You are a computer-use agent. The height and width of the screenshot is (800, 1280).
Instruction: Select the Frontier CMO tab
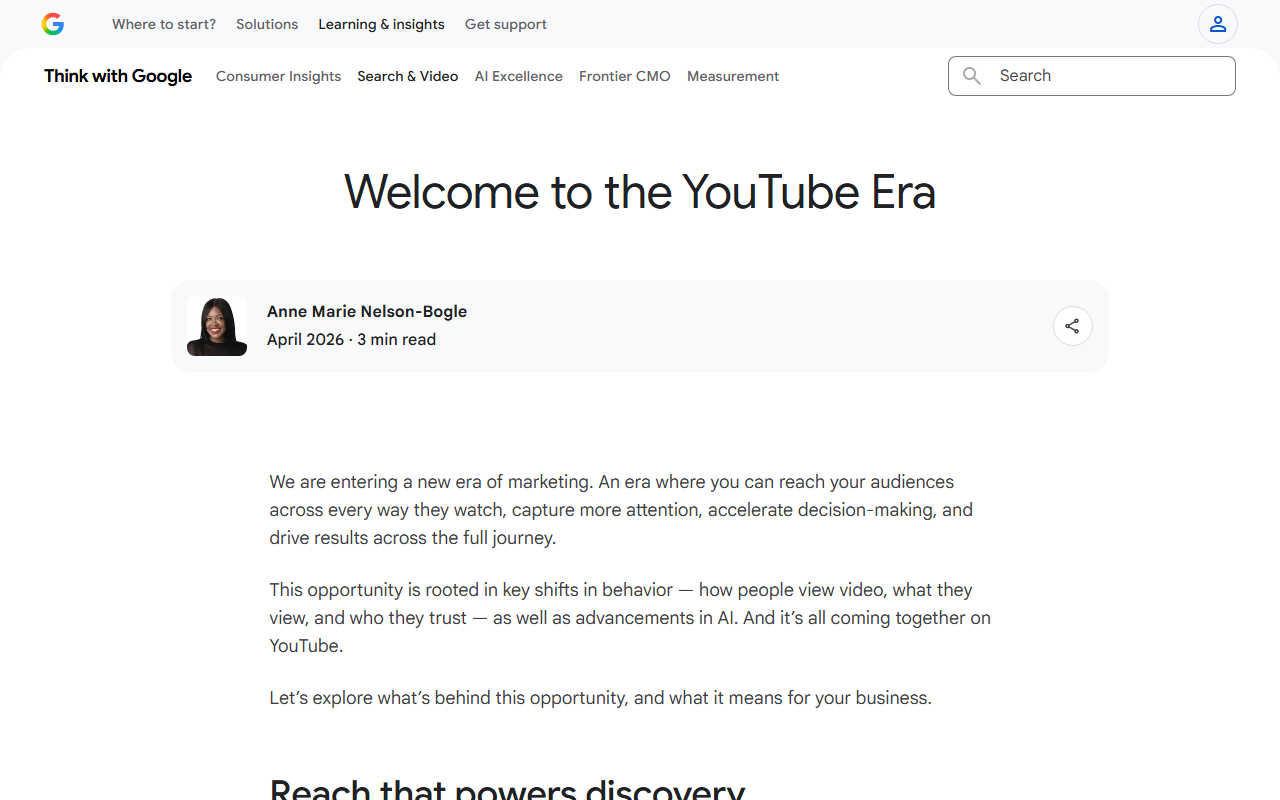point(625,76)
